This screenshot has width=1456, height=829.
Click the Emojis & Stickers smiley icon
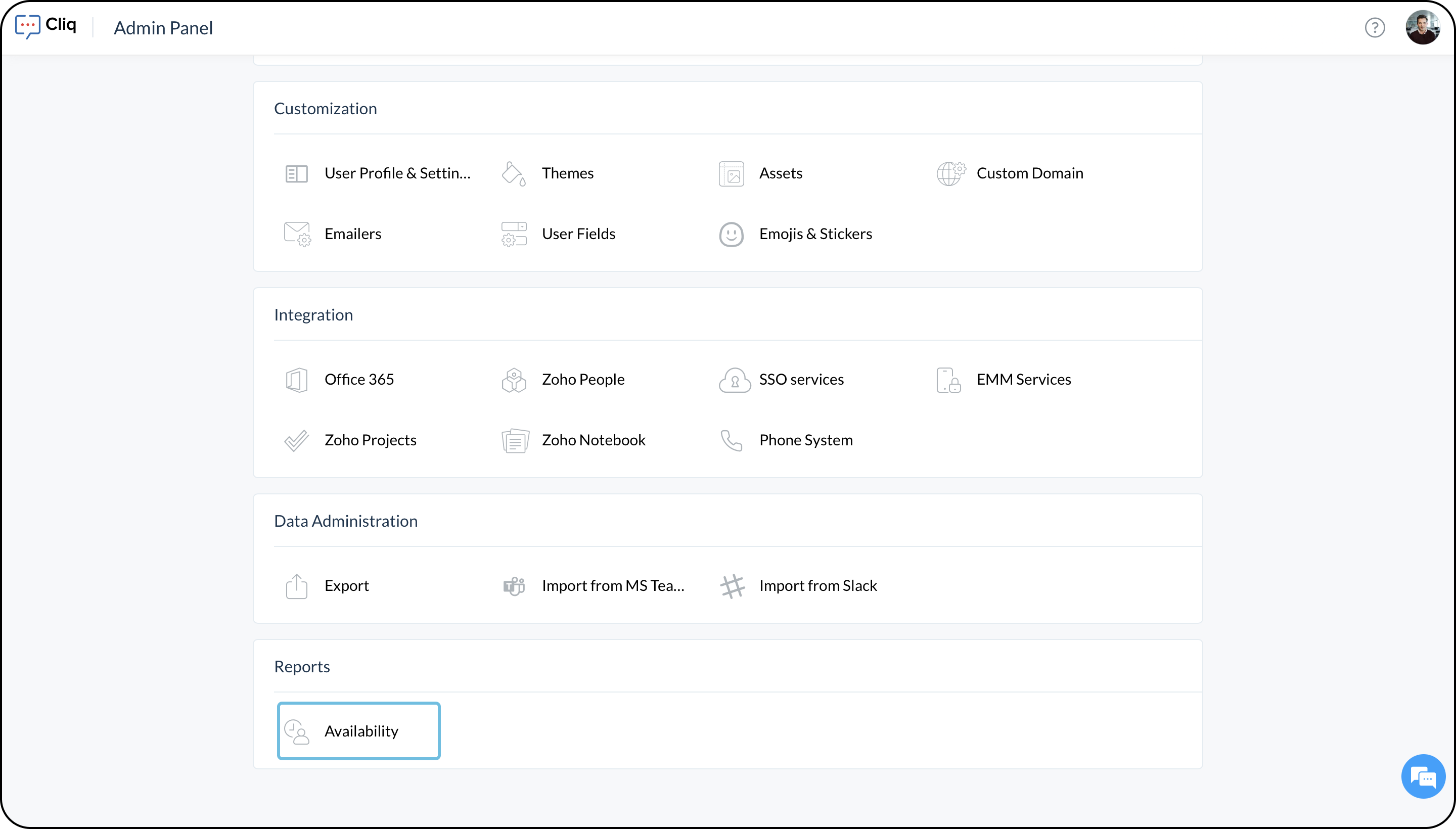click(731, 234)
